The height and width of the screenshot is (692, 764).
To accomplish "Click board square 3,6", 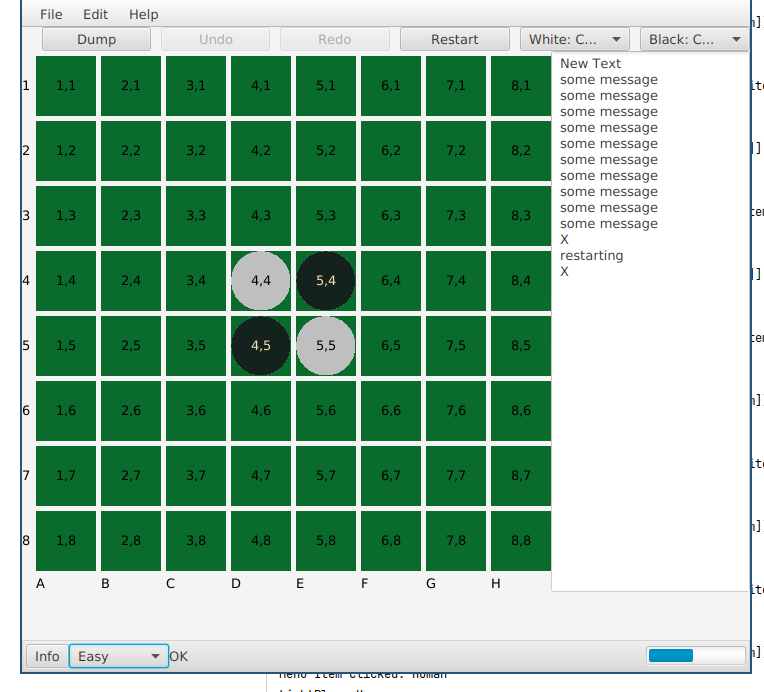I will (196, 410).
